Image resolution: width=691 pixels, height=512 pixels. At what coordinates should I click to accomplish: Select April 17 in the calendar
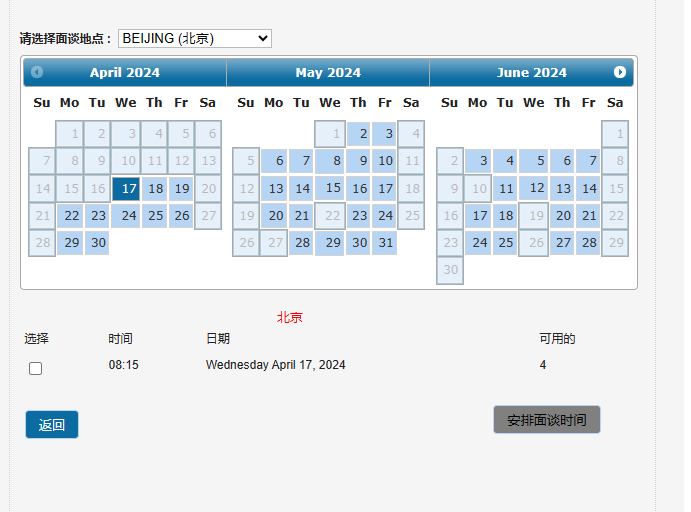(126, 189)
